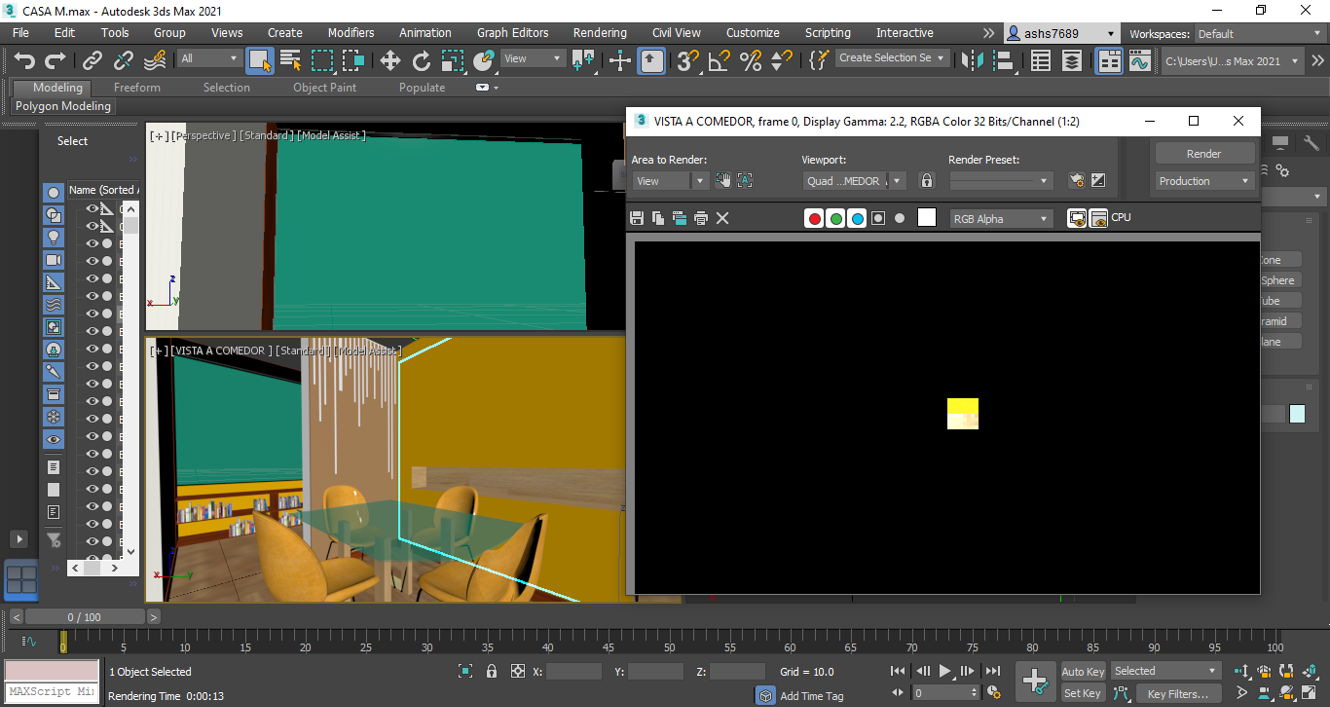Save the rendered image in frame window

tap(637, 218)
